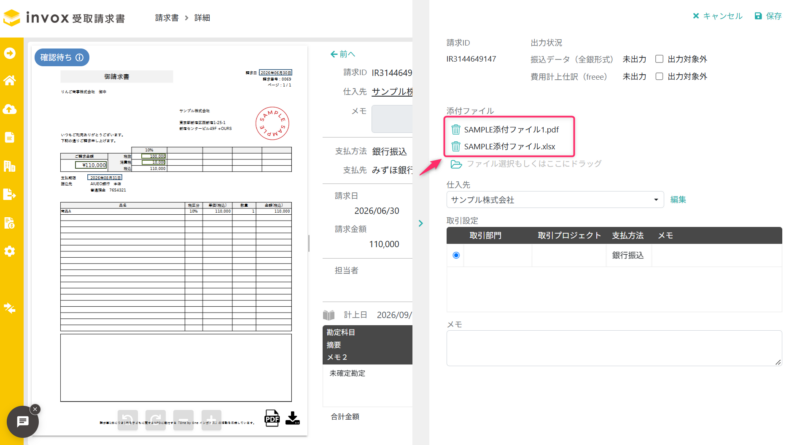The height and width of the screenshot is (445, 800).
Task: Open the PDF file icon
Action: pos(272,418)
